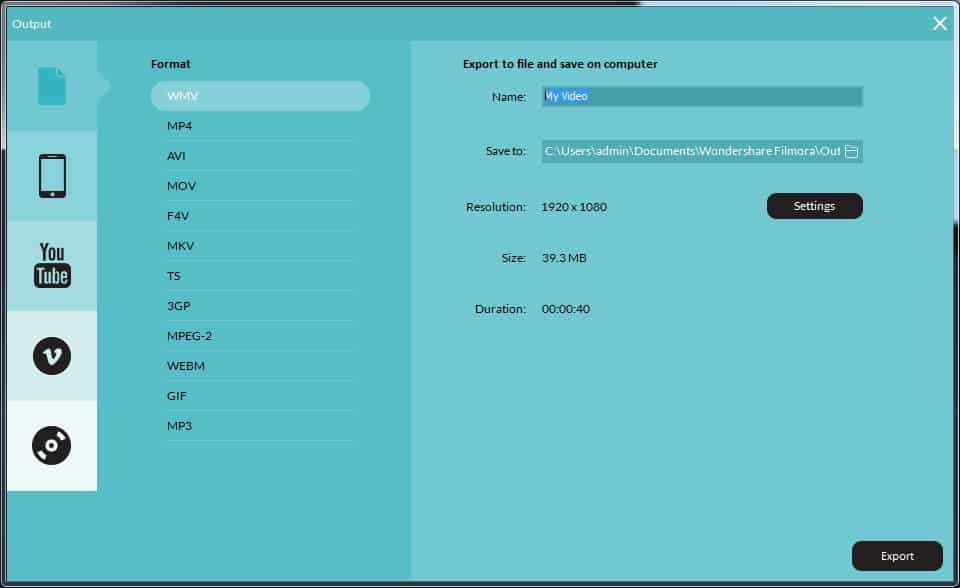Open the file format export tab
960x588 pixels.
(52, 86)
